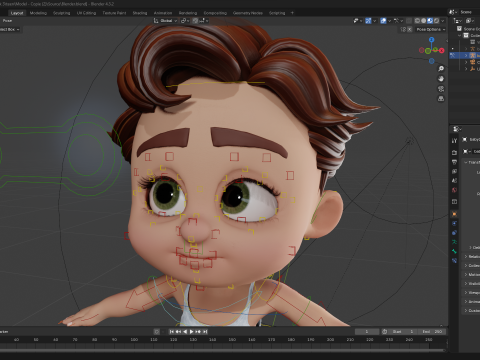This screenshot has width=480, height=360.
Task: Play animation in reverse
Action: [185, 332]
